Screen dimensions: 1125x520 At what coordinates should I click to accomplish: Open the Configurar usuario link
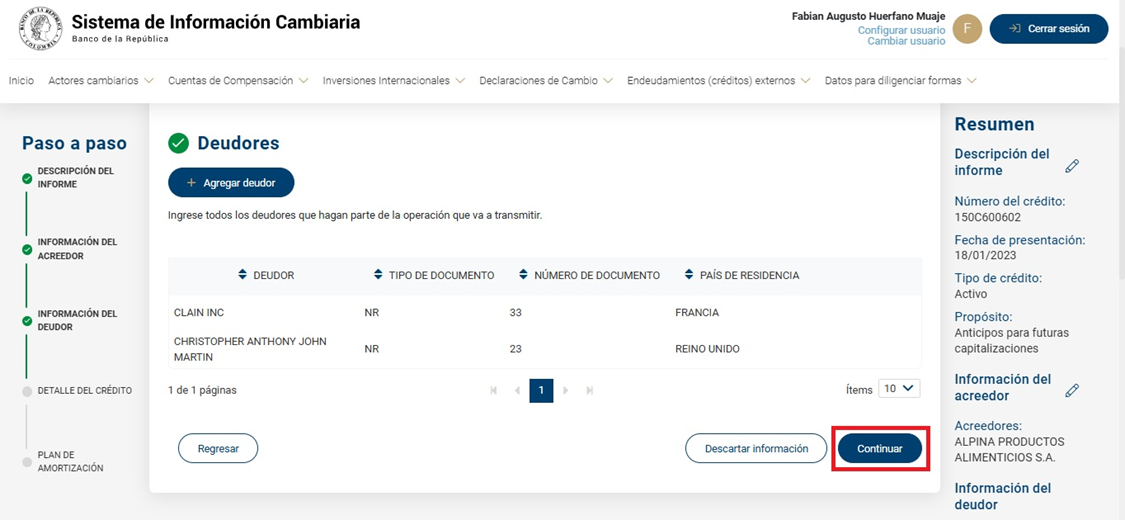901,31
